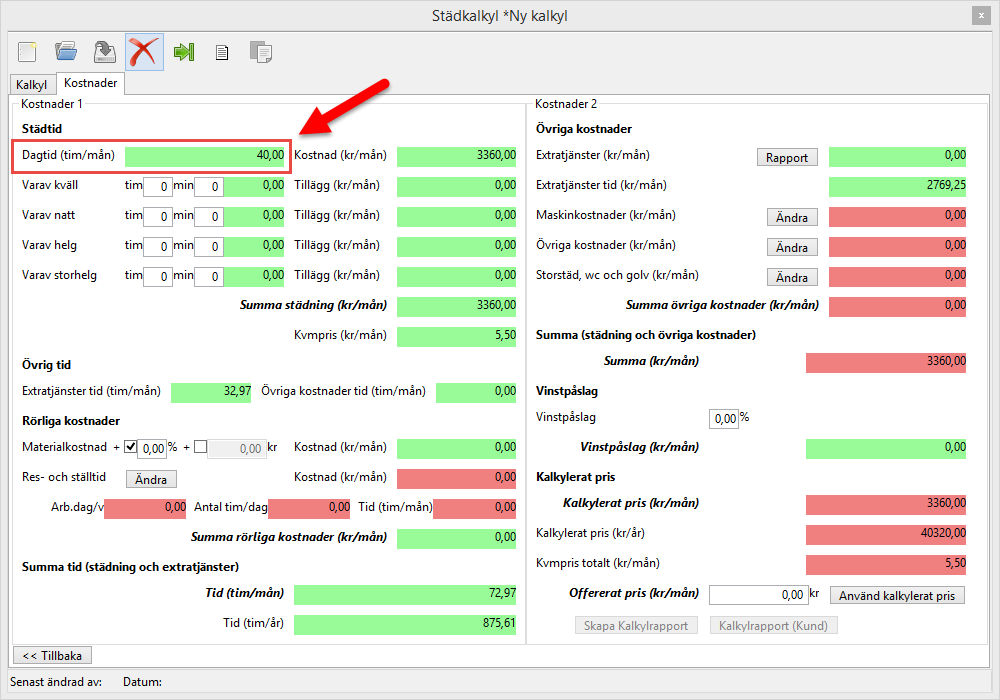Save the calculation with the disk icon
1000x700 pixels.
(x=105, y=52)
